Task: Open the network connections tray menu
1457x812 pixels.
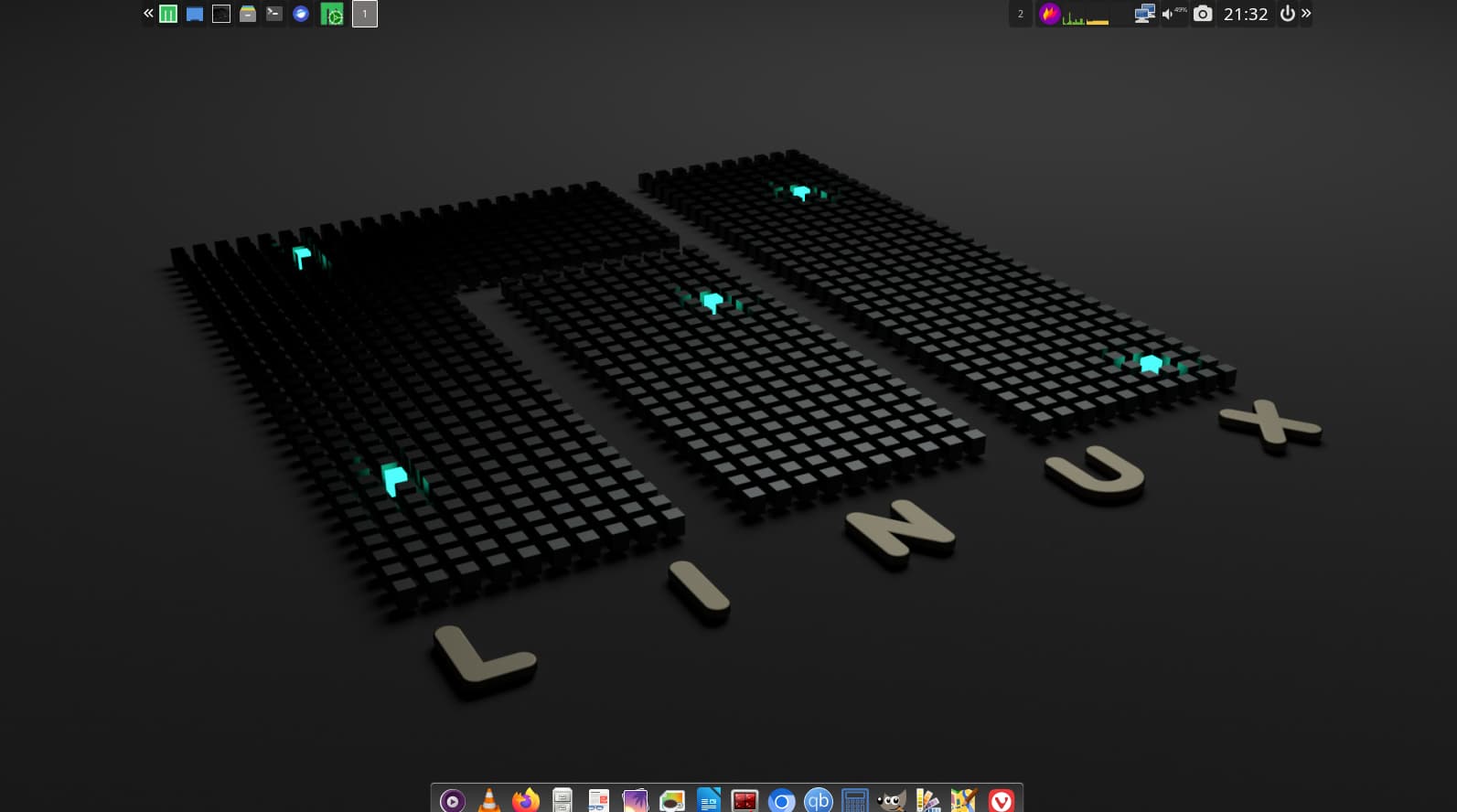Action: coord(1144,14)
